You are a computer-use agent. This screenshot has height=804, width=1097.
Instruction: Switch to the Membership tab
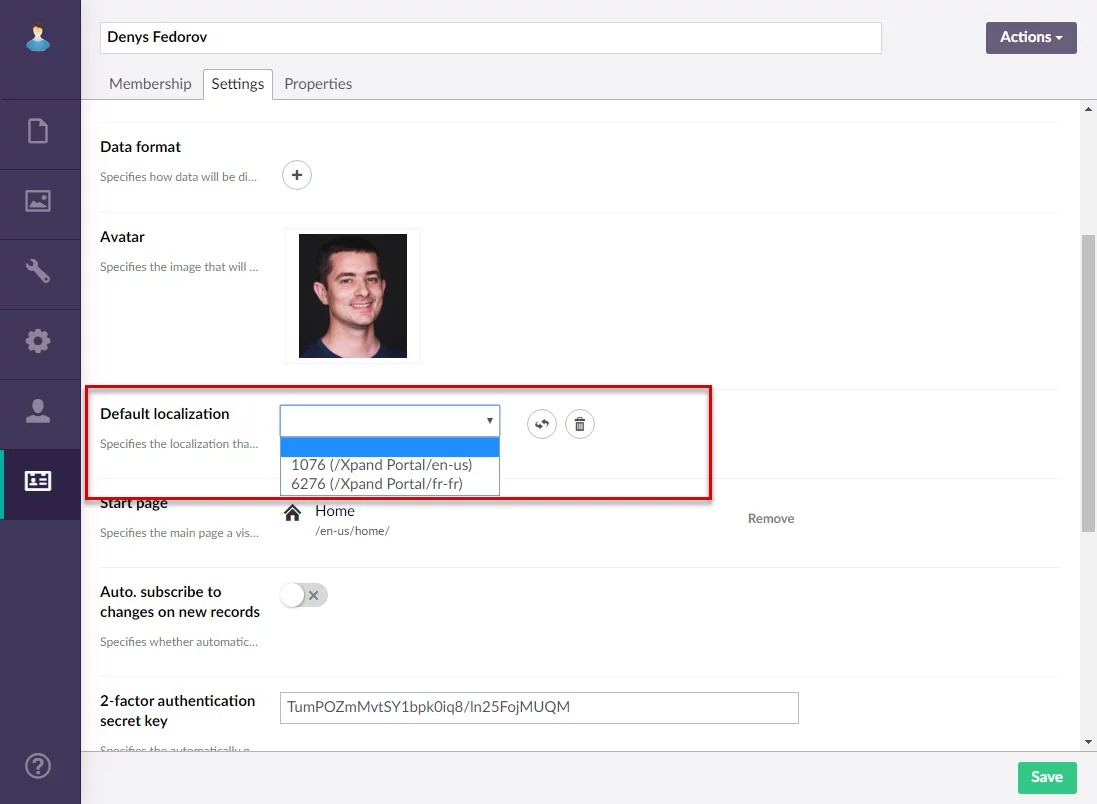pyautogui.click(x=150, y=84)
